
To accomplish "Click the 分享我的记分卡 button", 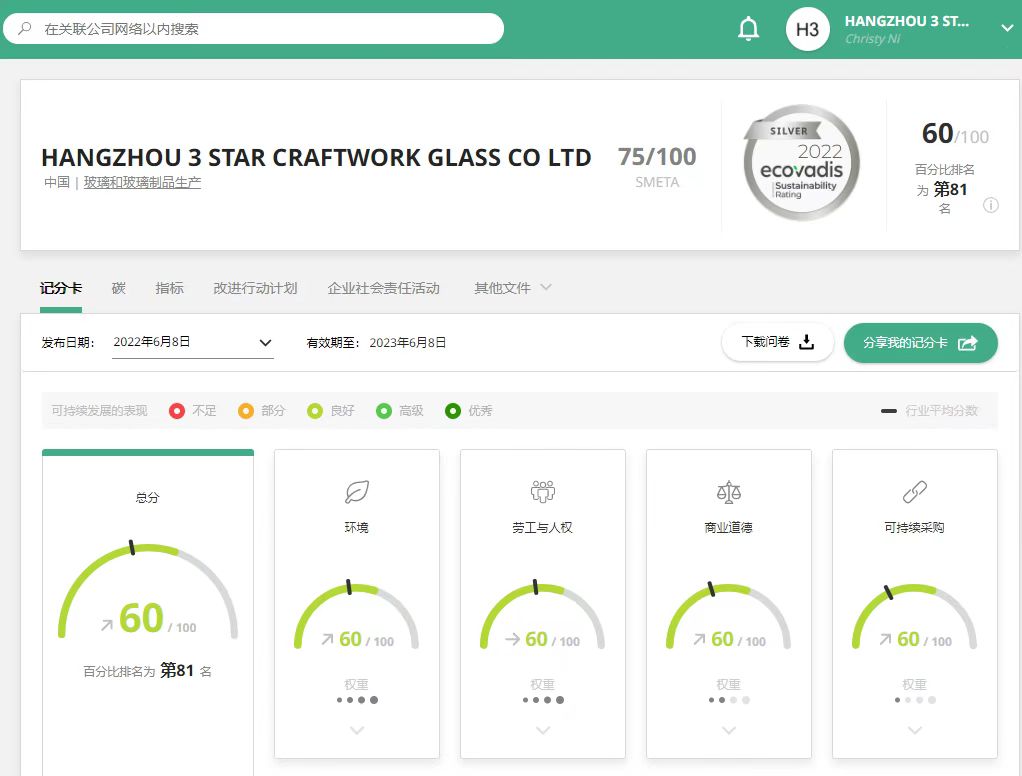I will 920,342.
